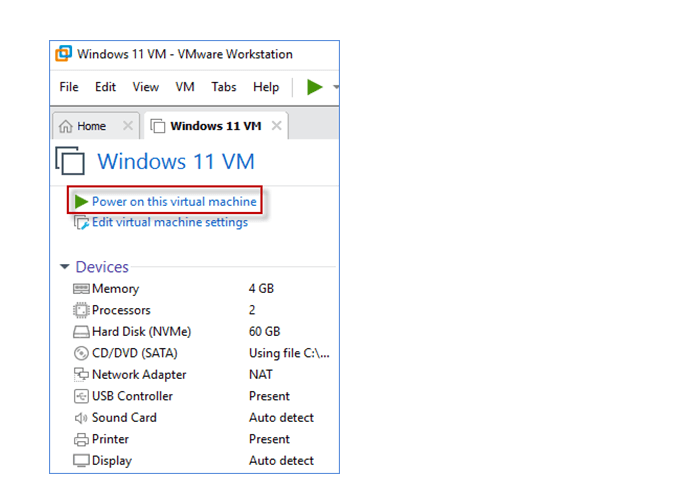
Task: Open the power options dropdown arrow in toolbar
Action: click(x=336, y=87)
